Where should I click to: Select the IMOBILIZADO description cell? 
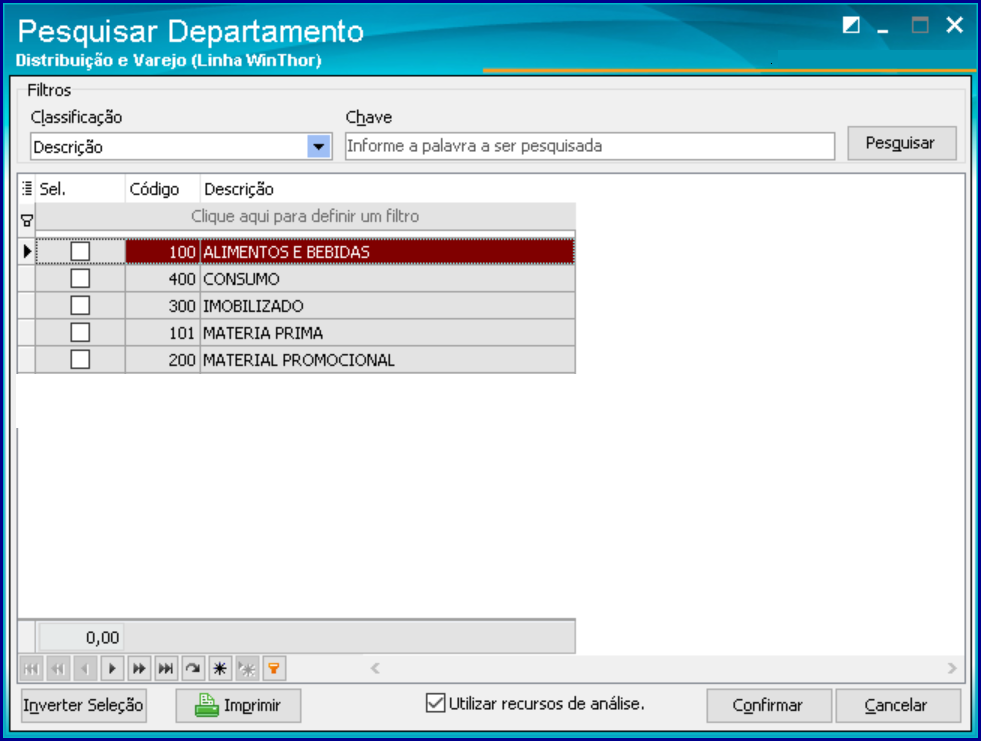click(387, 305)
